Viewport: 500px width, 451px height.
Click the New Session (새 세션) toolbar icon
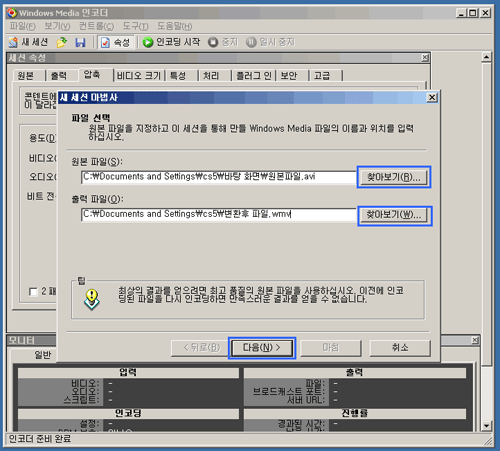coord(13,42)
